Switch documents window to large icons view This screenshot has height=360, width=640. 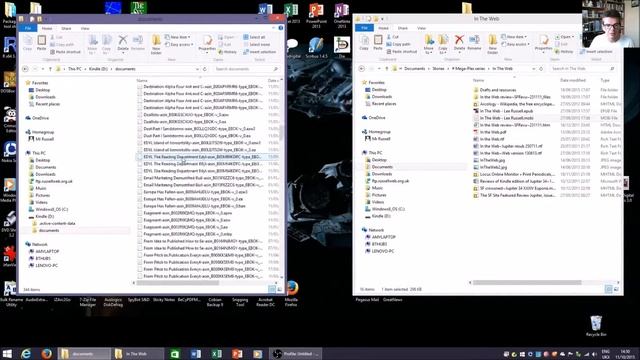click(280, 289)
